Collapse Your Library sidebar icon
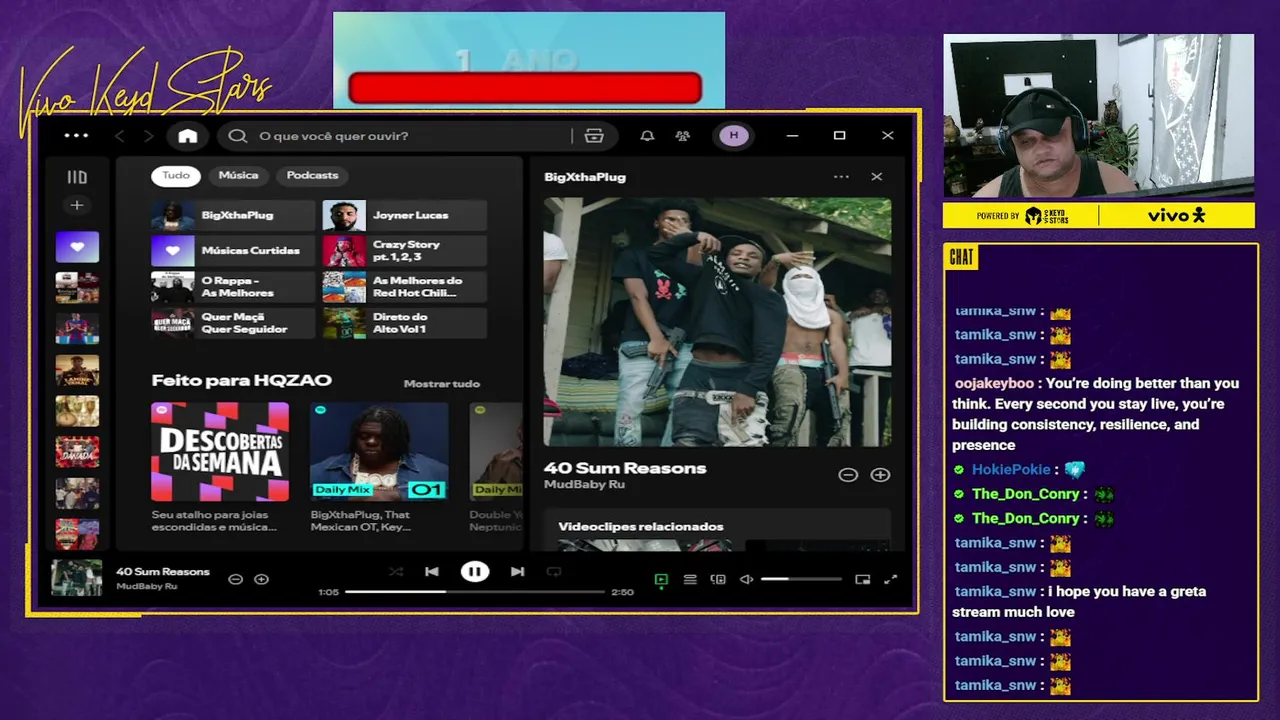The image size is (1280, 720). [77, 177]
